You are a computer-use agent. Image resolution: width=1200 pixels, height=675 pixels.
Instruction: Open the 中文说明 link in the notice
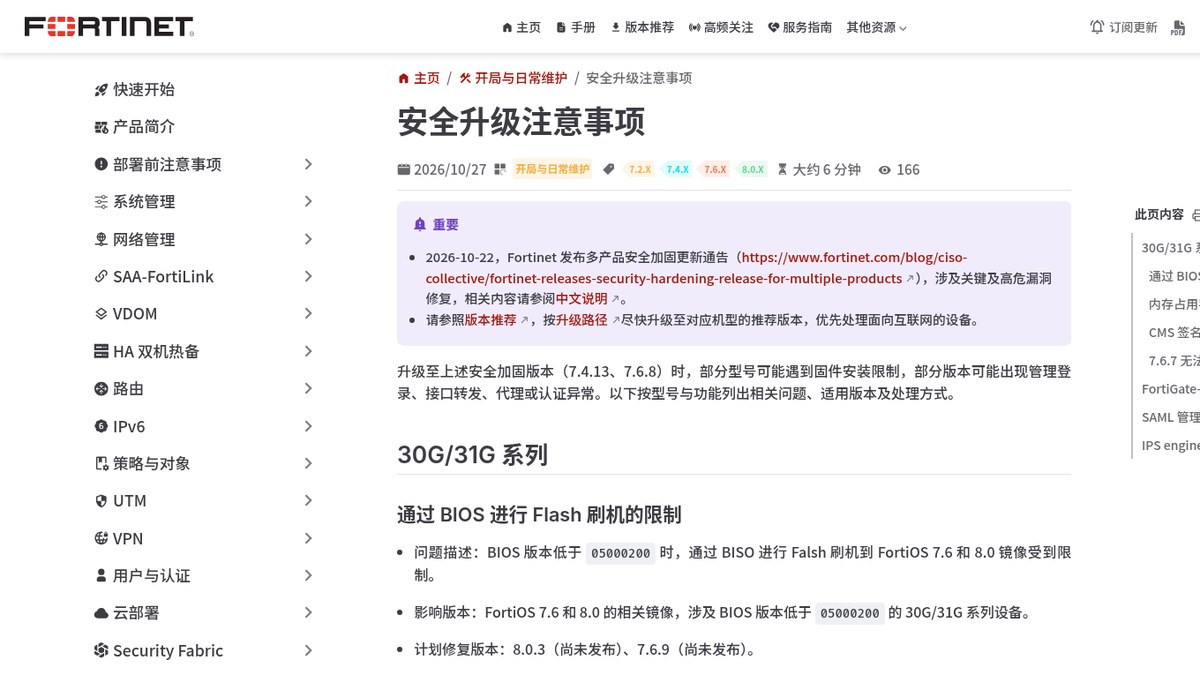[x=582, y=298]
